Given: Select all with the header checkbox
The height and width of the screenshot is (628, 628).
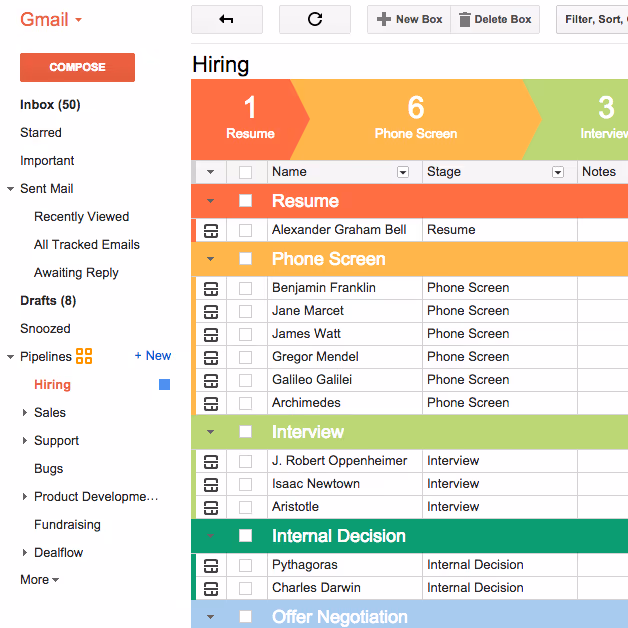Looking at the screenshot, I should tap(246, 172).
